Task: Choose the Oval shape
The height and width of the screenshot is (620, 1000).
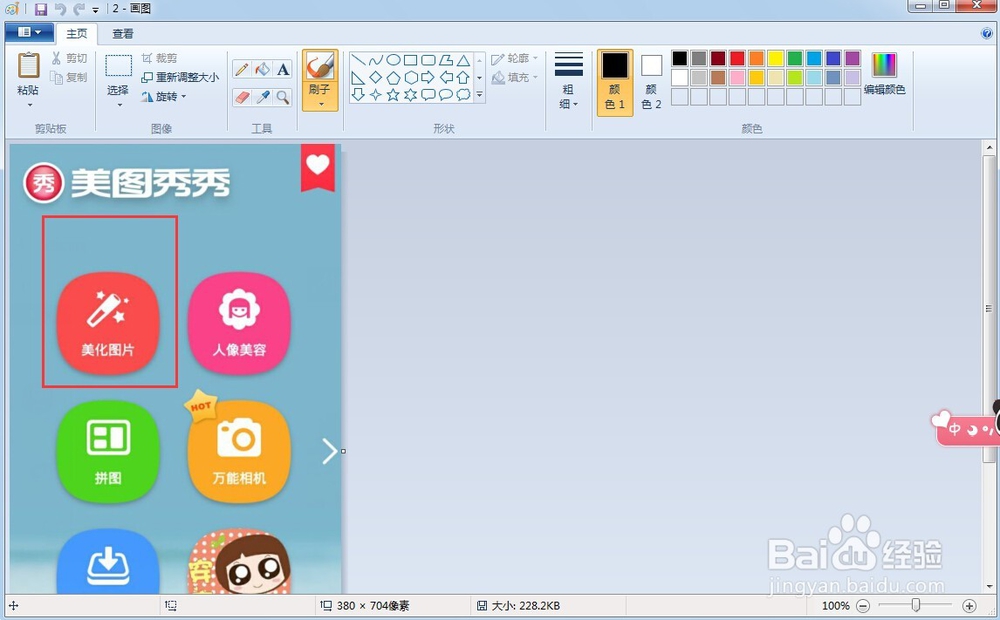Action: click(393, 61)
